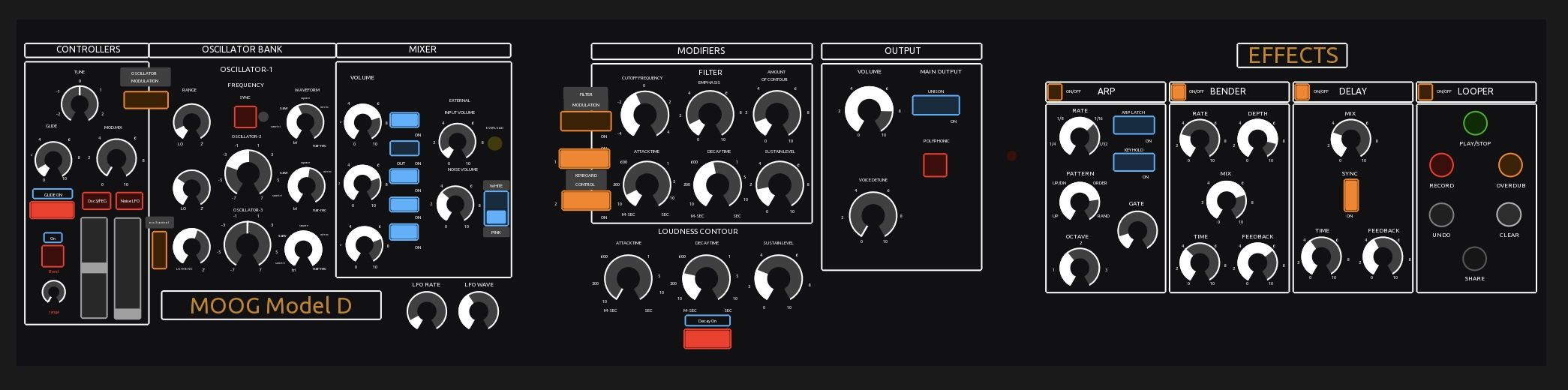1568x390 pixels.
Task: Toggle the Delay effect on/off switch
Action: click(x=1302, y=91)
